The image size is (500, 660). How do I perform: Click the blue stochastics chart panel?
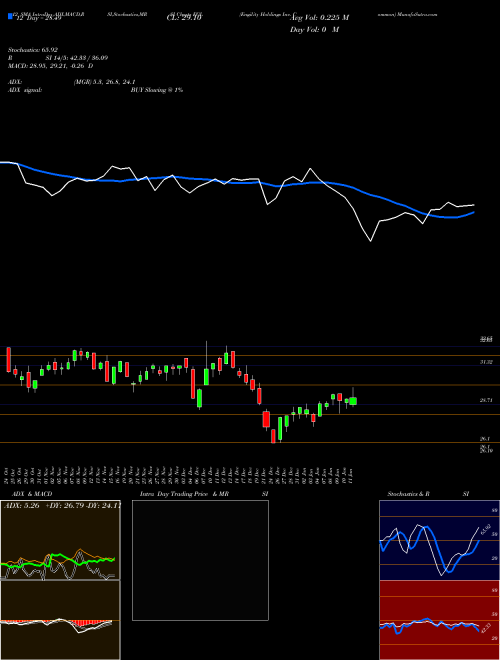(x=439, y=540)
